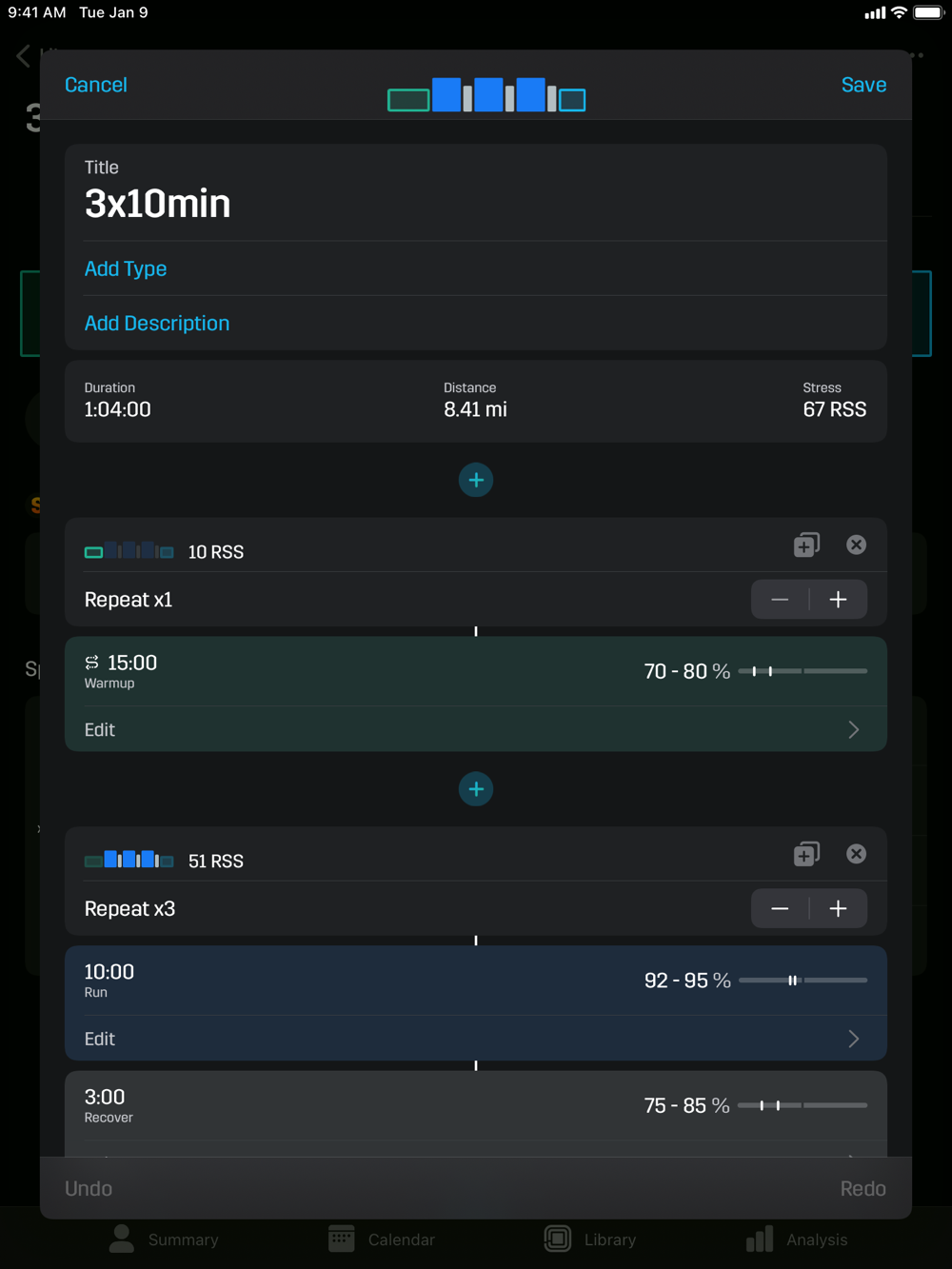Duplicate the 10 RSS block
Screen dimensions: 952x1269
pyautogui.click(x=806, y=545)
